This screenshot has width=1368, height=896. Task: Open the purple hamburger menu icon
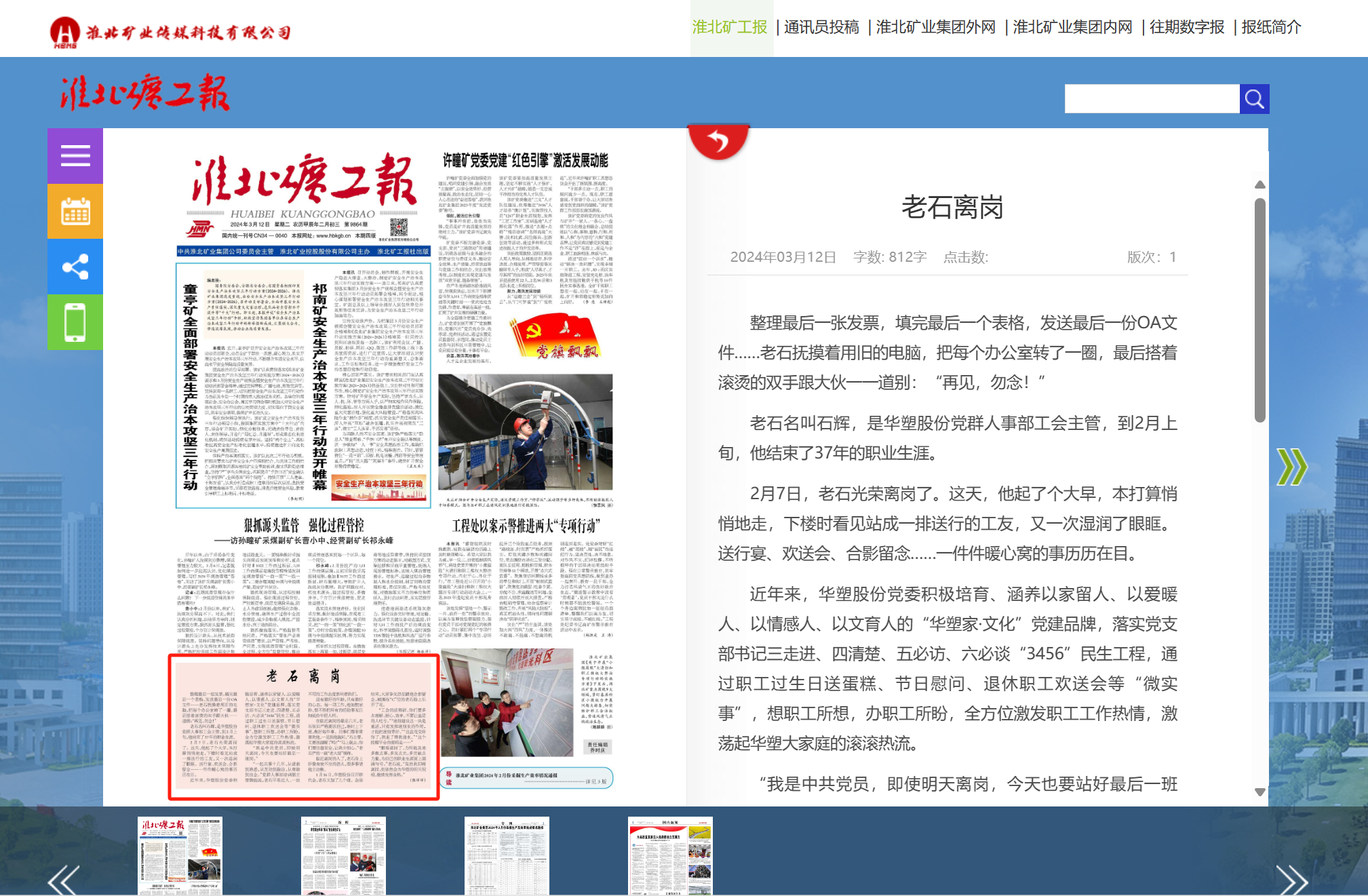coord(75,156)
